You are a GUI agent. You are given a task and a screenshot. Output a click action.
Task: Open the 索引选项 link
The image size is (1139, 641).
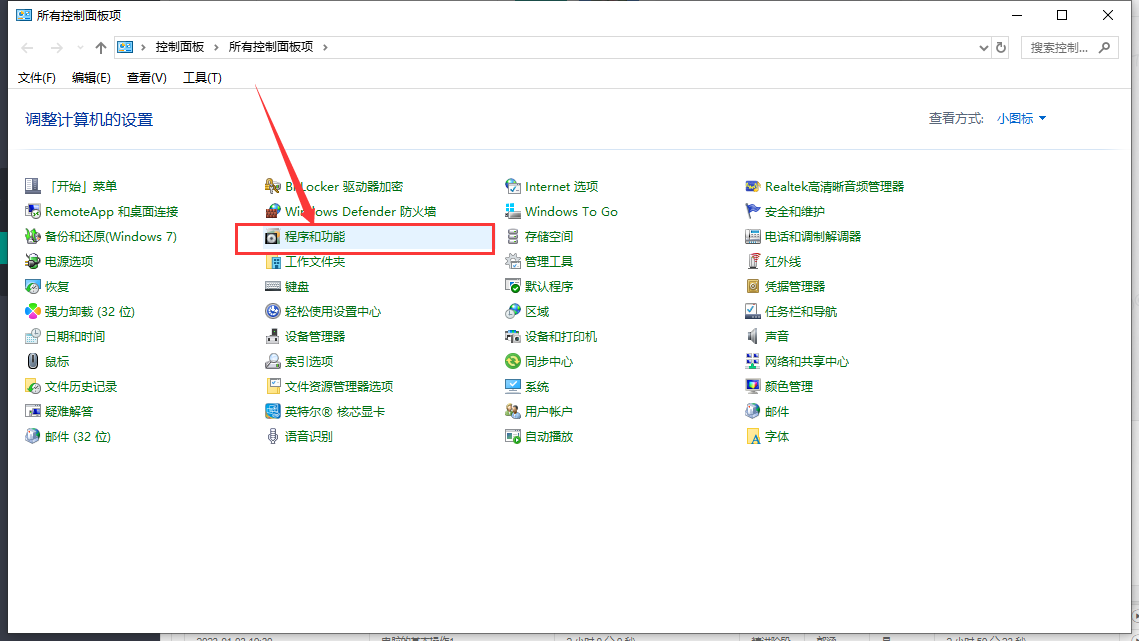pyautogui.click(x=309, y=361)
